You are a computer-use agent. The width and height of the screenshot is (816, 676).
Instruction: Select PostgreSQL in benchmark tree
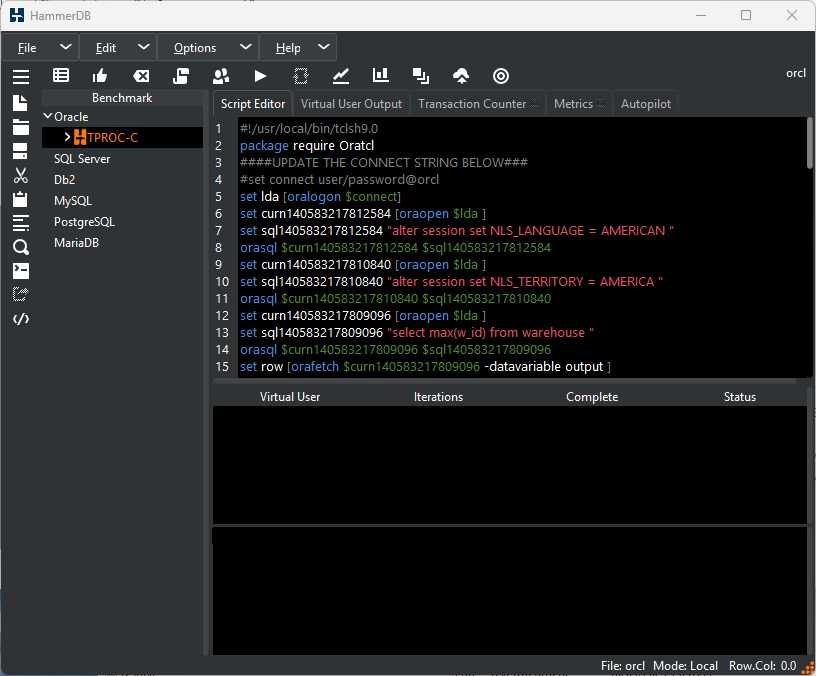point(84,222)
